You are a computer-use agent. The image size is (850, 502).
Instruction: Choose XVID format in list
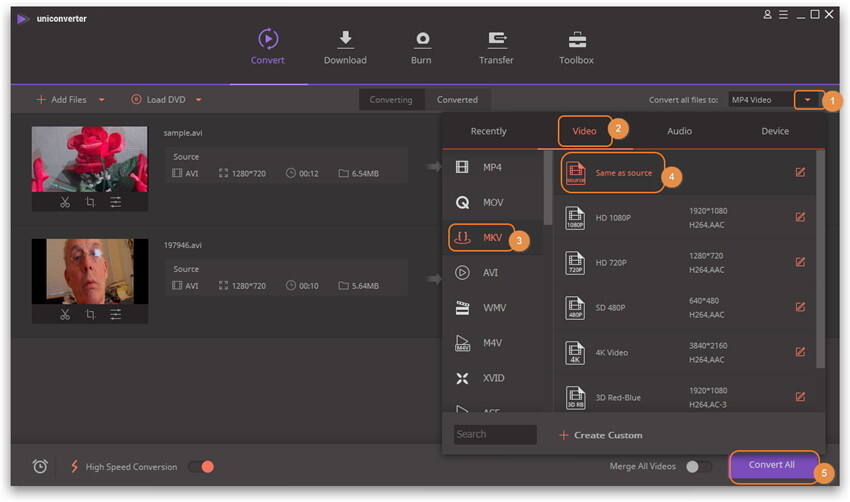click(x=493, y=378)
